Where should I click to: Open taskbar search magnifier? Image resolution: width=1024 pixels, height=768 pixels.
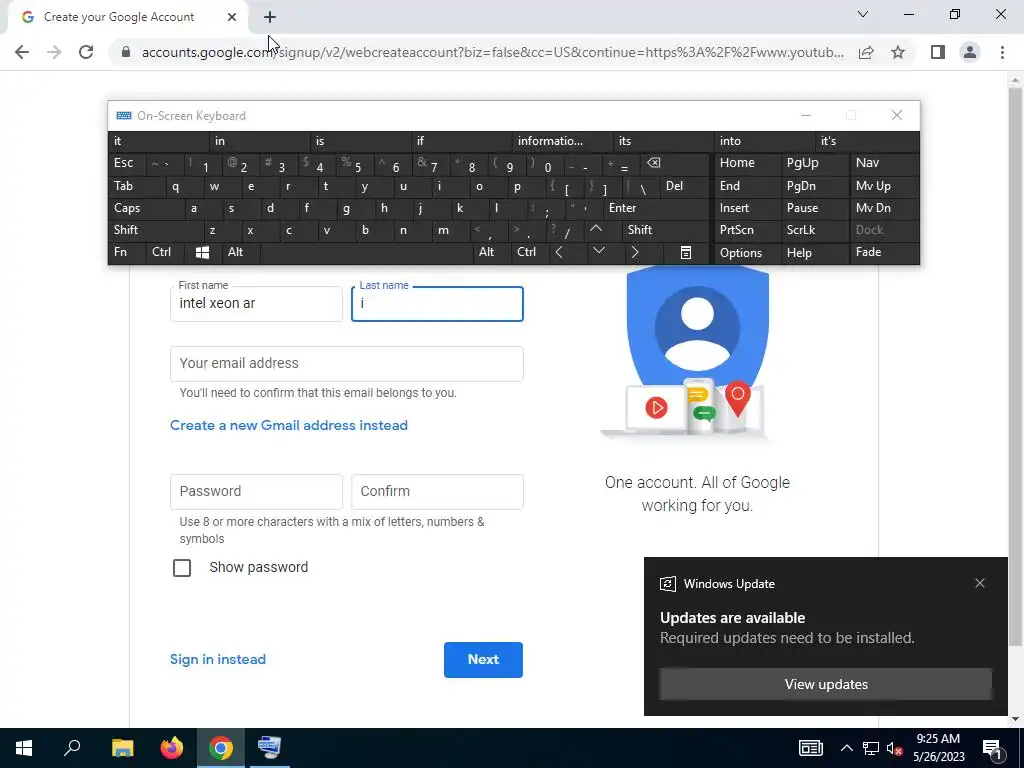coord(72,748)
